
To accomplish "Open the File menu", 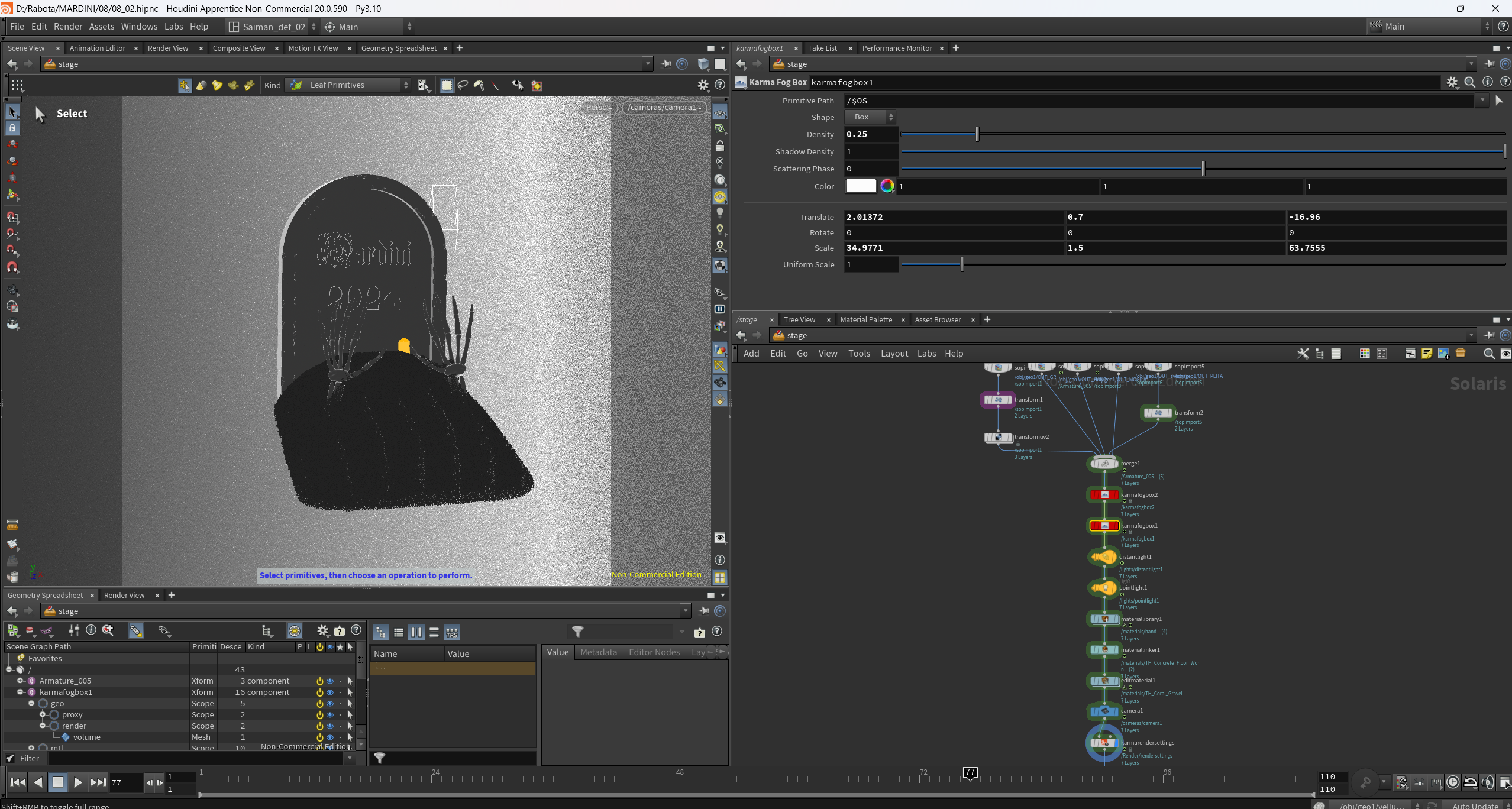I will [x=17, y=27].
